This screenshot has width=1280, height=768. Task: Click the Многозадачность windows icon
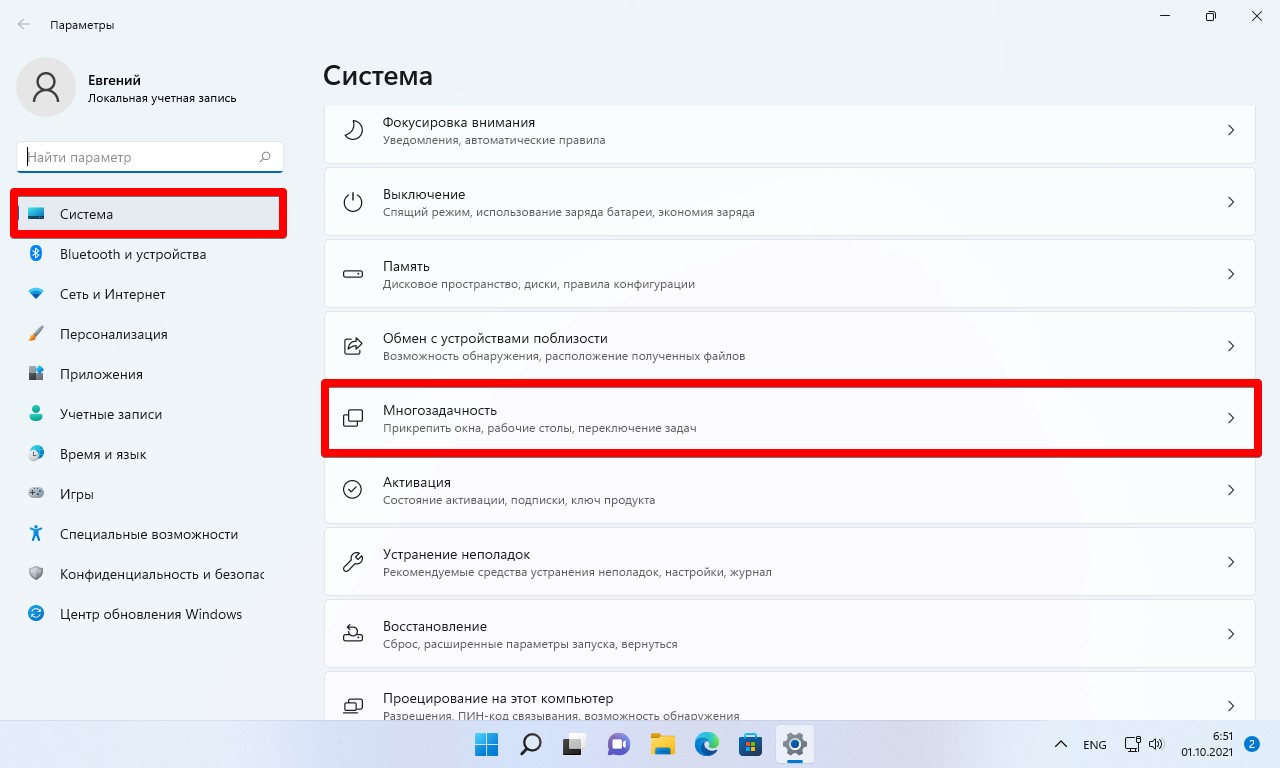tap(353, 418)
